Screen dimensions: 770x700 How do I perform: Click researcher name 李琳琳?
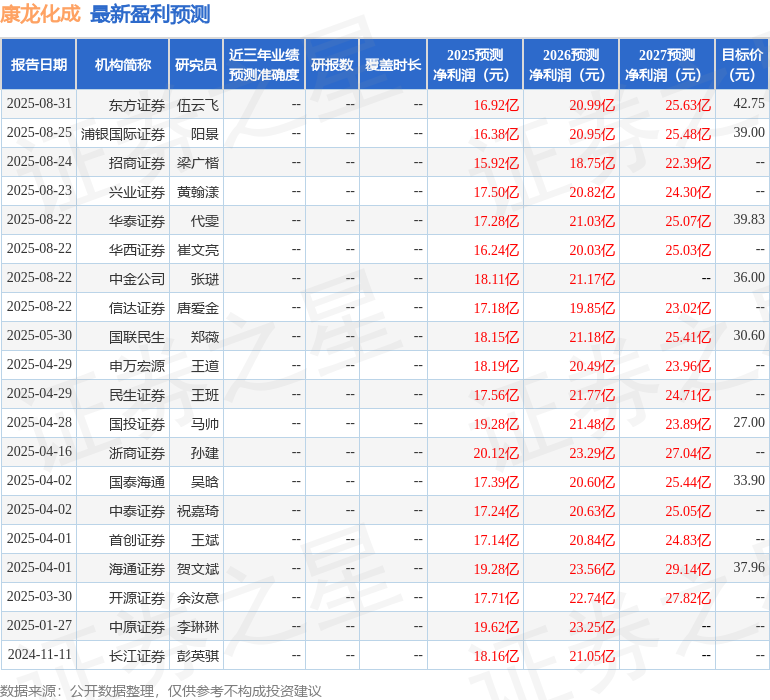coord(198,627)
